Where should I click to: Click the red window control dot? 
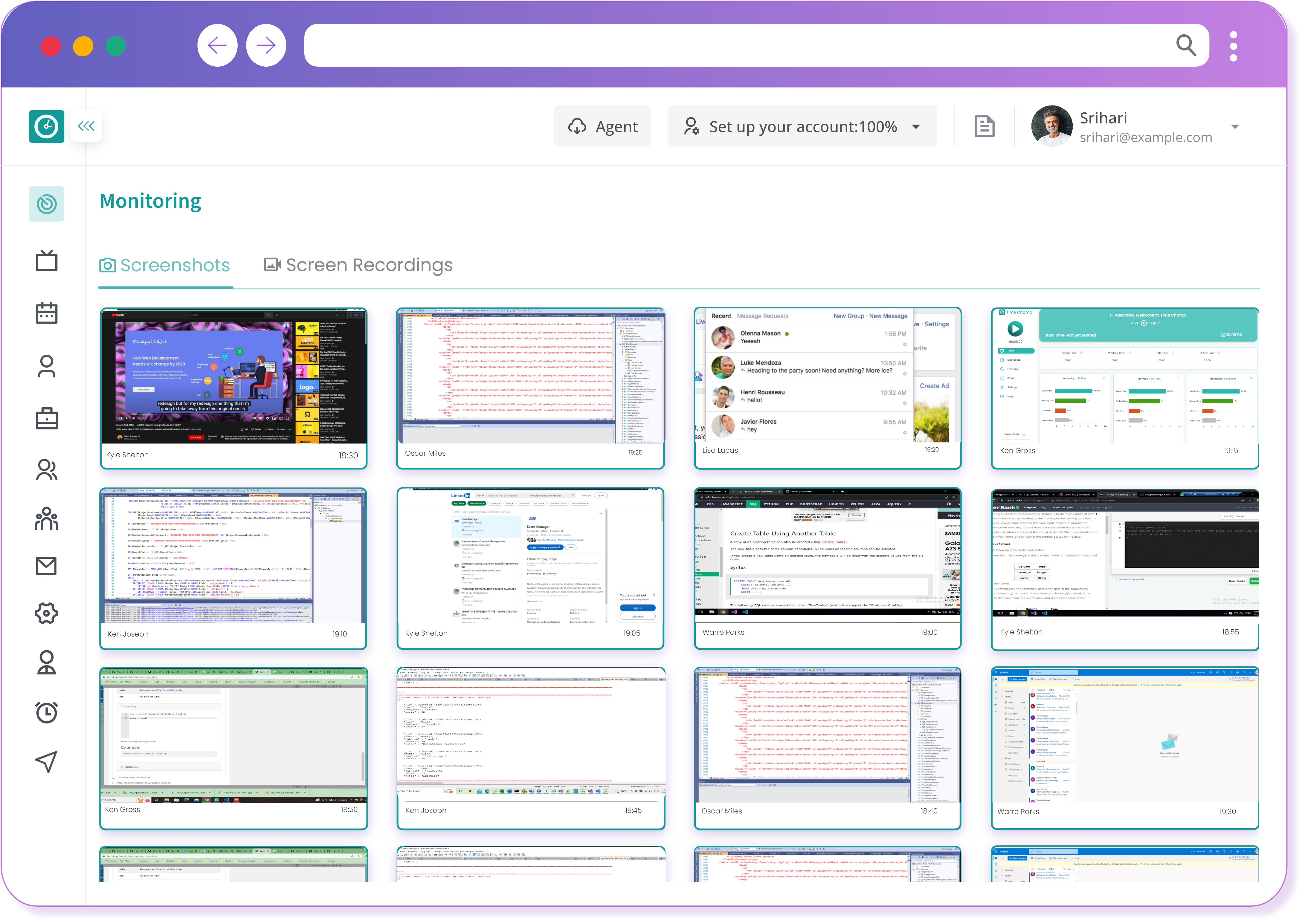point(51,46)
